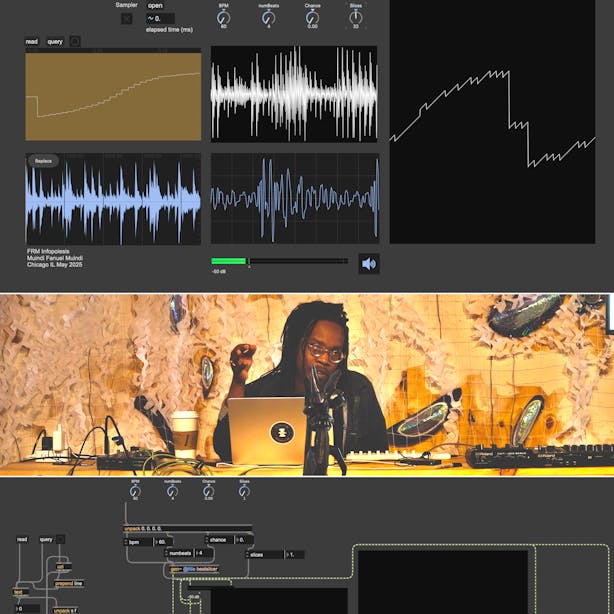Screen dimensions: 614x614
Task: Click the green gain level slider
Action: coord(279,261)
